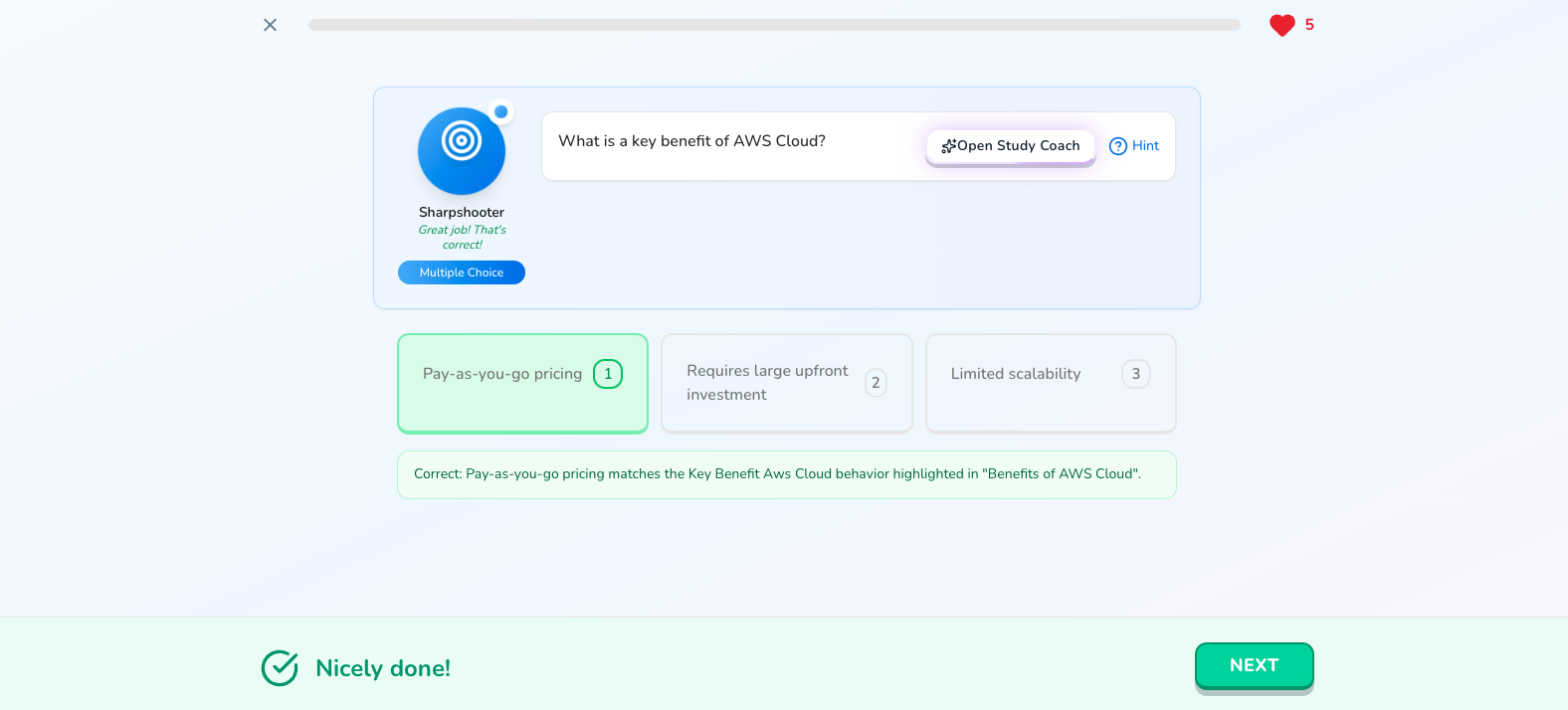1568x710 pixels.
Task: Select the Pay-as-you-go pricing answer
Action: click(x=522, y=383)
